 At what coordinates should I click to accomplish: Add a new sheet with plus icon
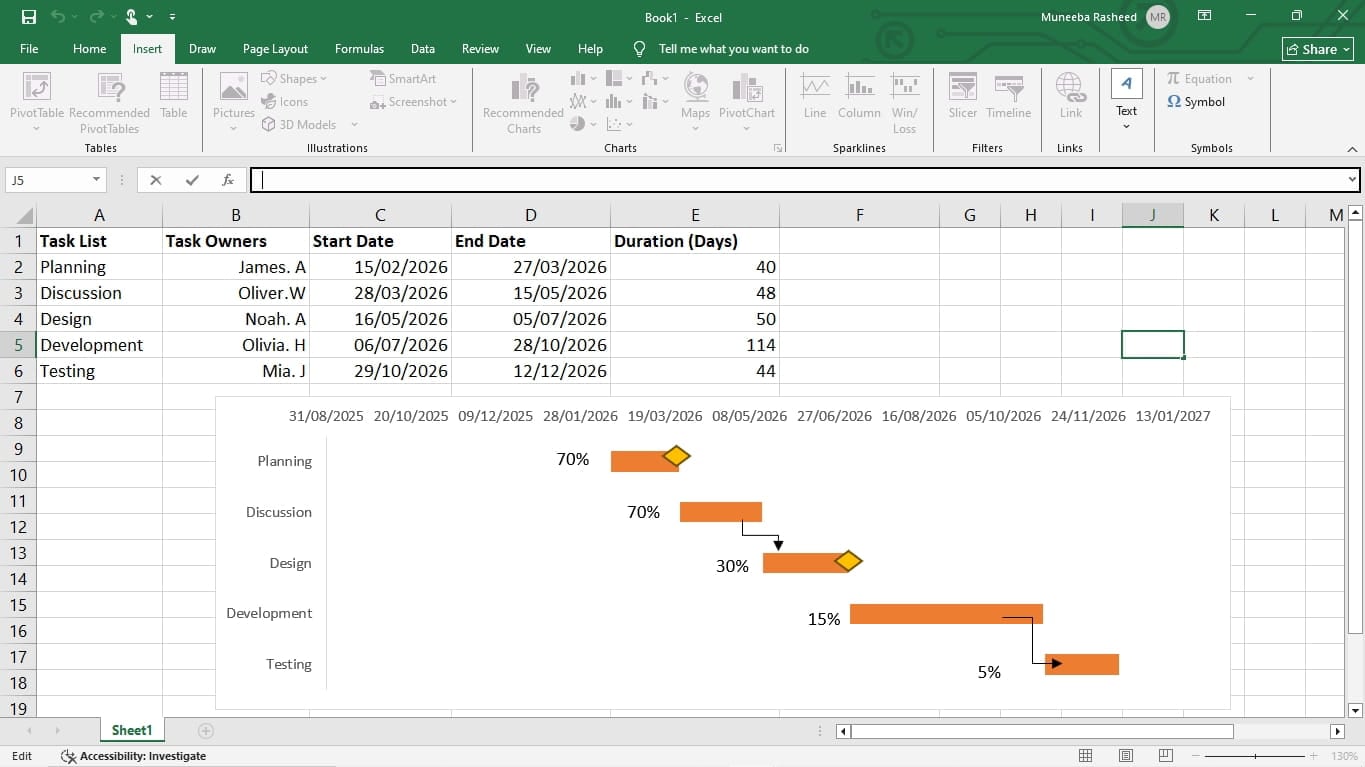206,731
